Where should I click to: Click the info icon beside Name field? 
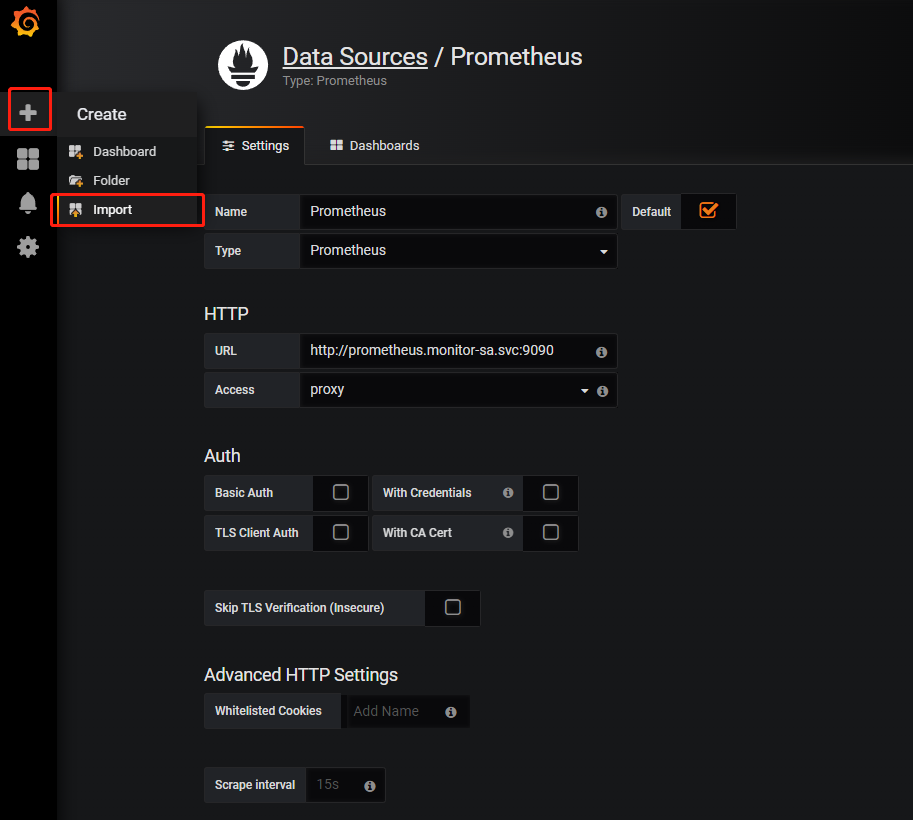click(601, 212)
